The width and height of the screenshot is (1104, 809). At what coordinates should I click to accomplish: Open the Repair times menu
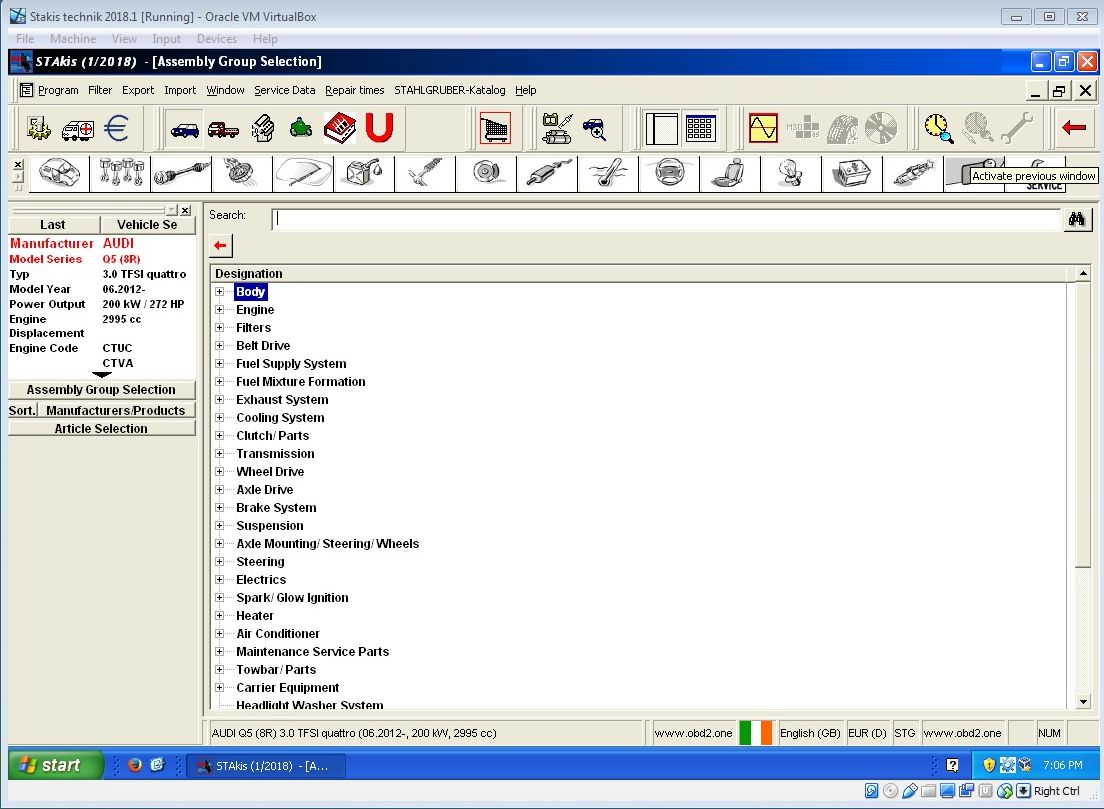(354, 90)
